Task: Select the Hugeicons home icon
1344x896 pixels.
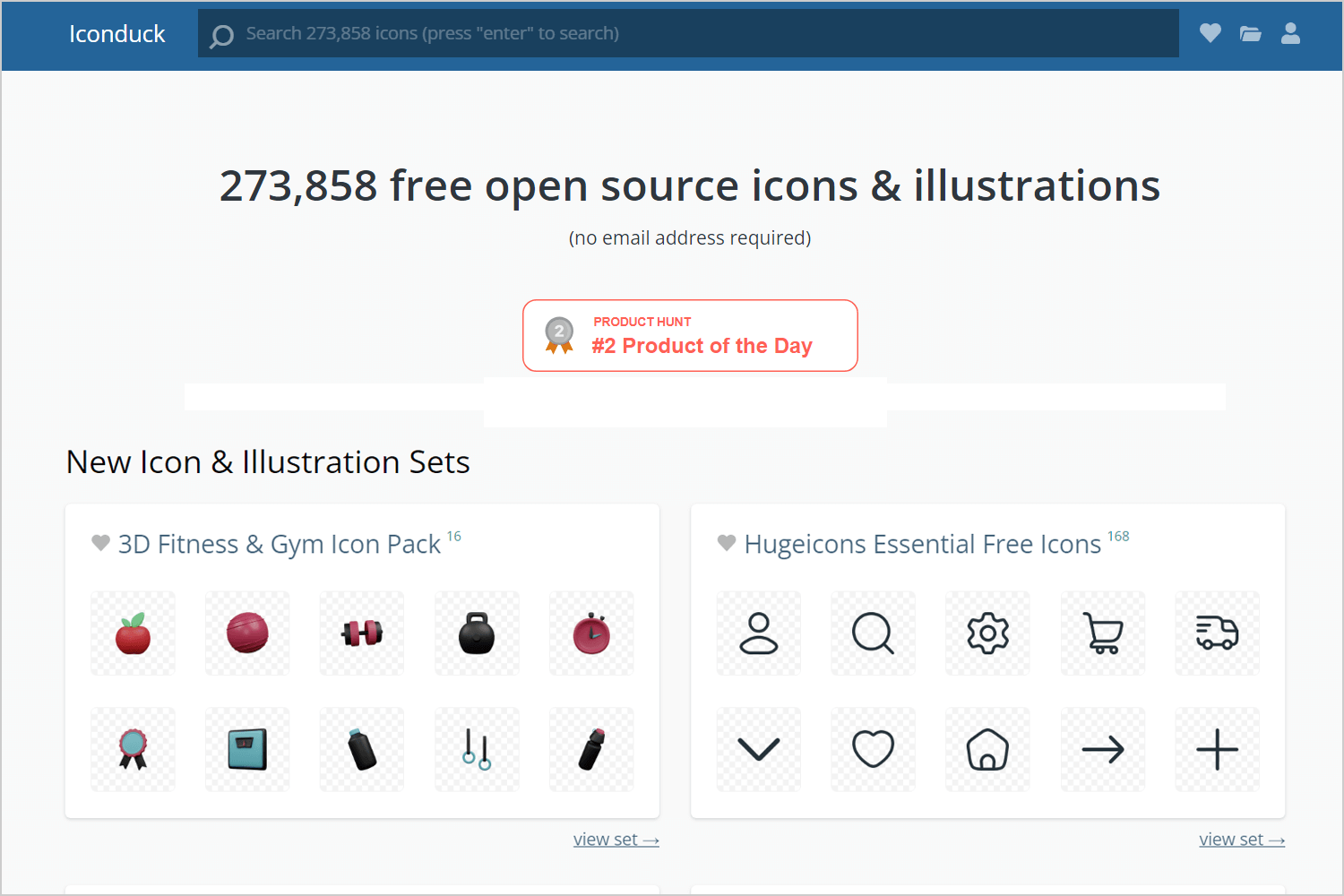Action: (x=988, y=749)
